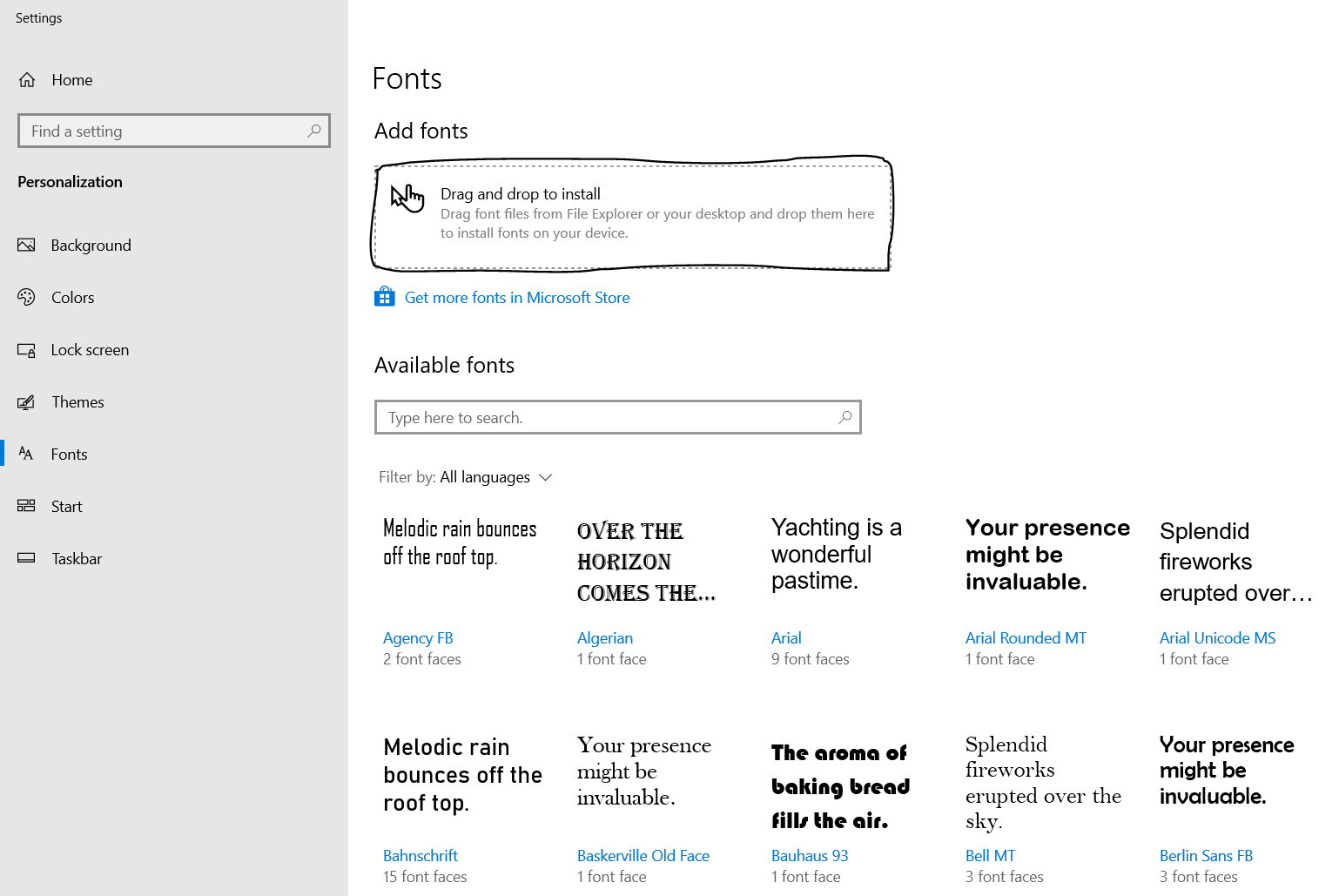This screenshot has height=896, width=1339.
Task: Navigate to Themes settings page
Action: pos(78,401)
